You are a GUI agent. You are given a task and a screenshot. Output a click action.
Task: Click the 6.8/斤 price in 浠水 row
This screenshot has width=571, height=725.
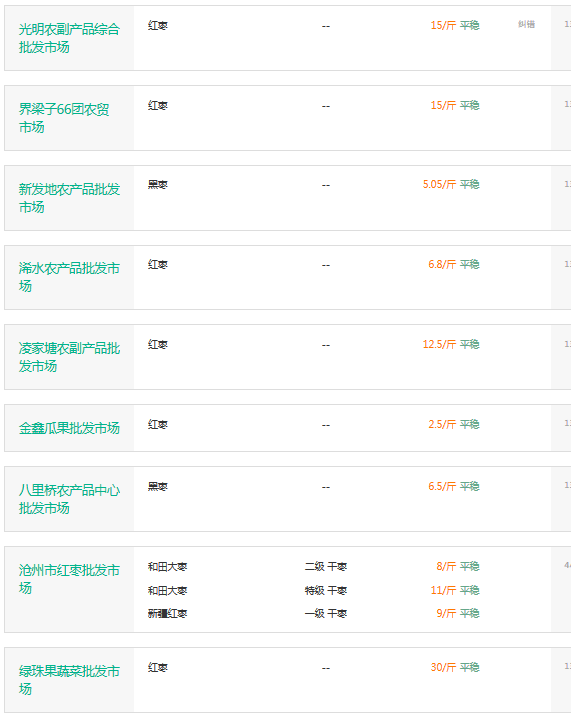coord(442,264)
